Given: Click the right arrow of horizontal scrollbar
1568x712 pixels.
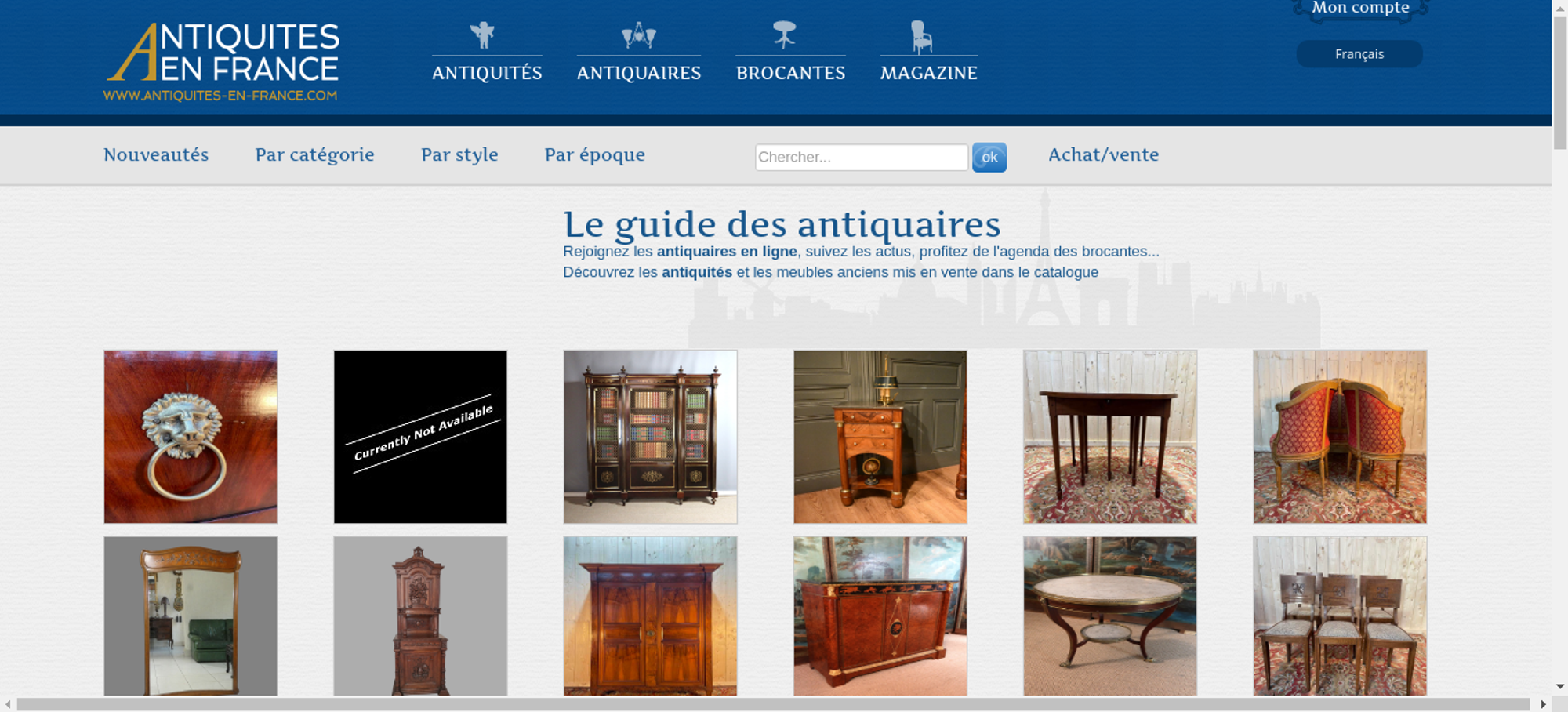Looking at the screenshot, I should 1543,704.
